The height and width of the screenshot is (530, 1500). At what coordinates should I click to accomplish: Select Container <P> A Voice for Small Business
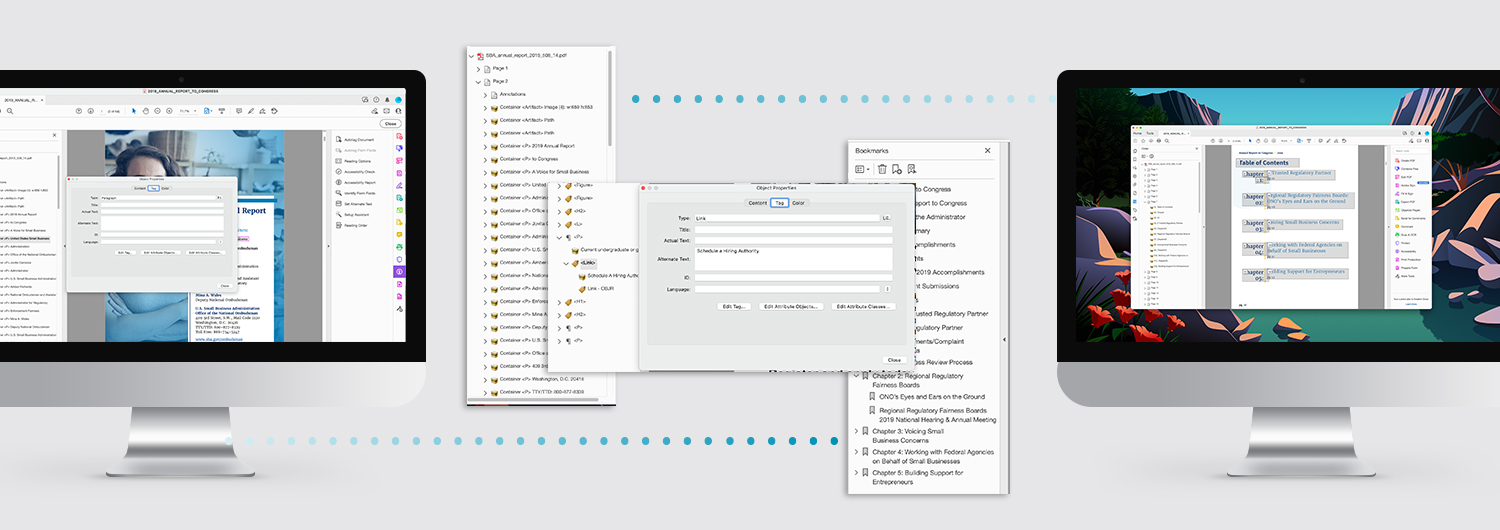544,172
